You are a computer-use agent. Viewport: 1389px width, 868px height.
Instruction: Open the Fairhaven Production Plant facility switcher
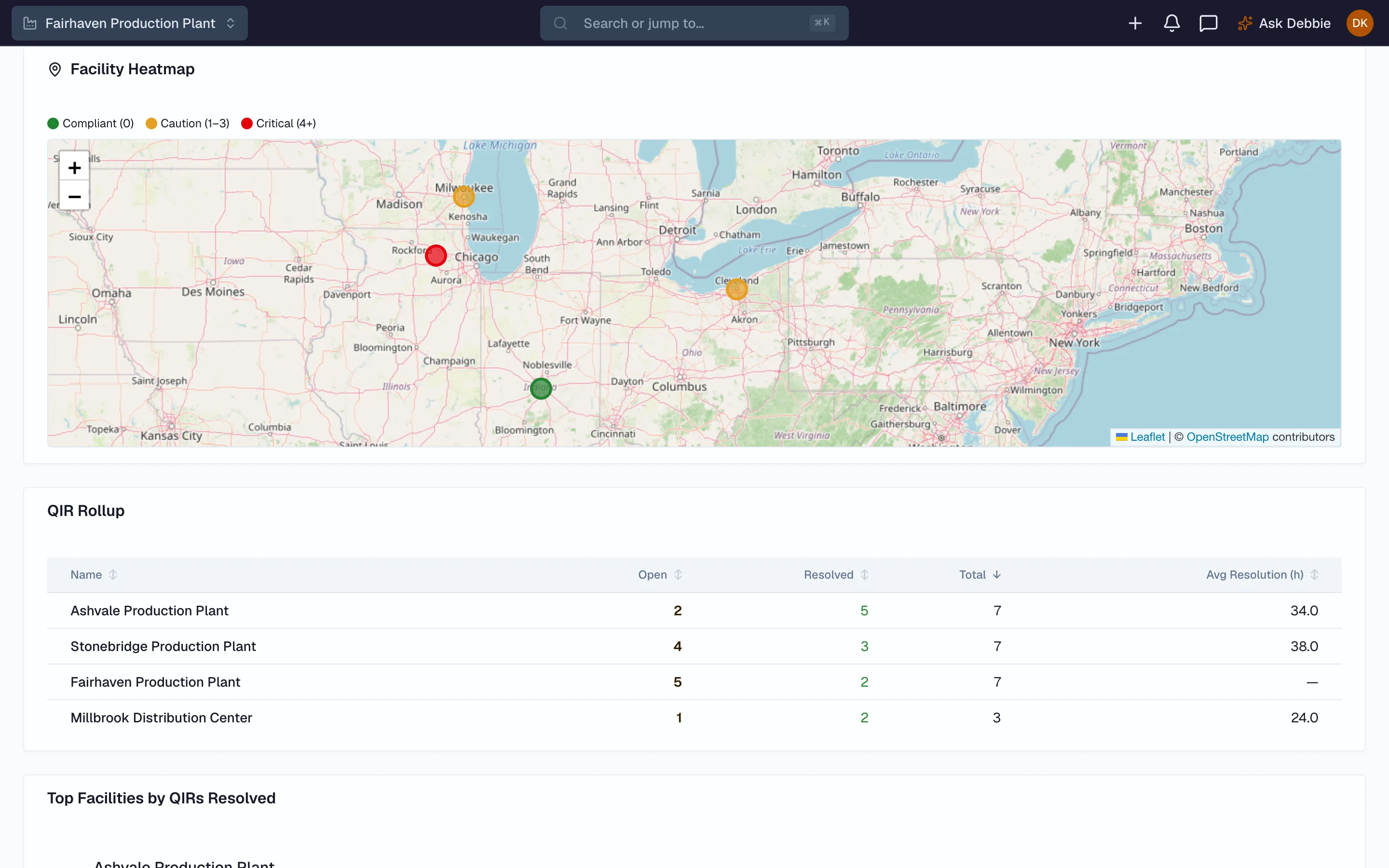click(130, 23)
